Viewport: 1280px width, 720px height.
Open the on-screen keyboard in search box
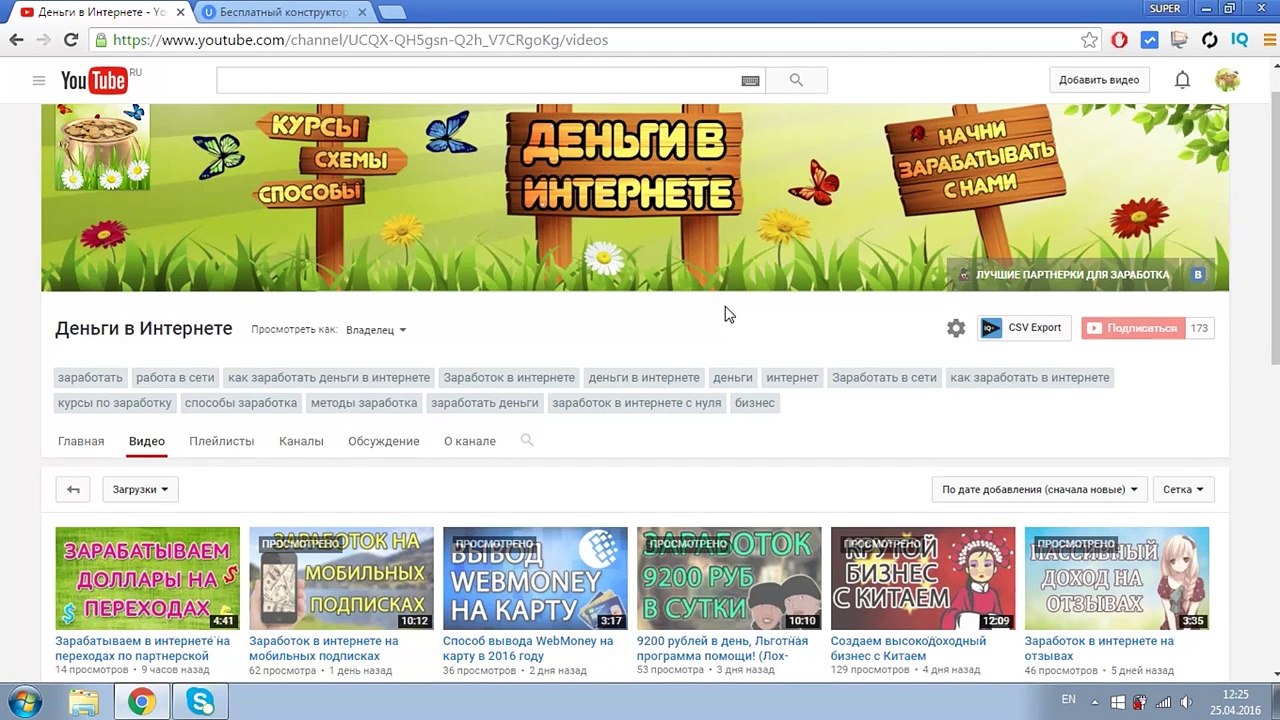point(750,80)
